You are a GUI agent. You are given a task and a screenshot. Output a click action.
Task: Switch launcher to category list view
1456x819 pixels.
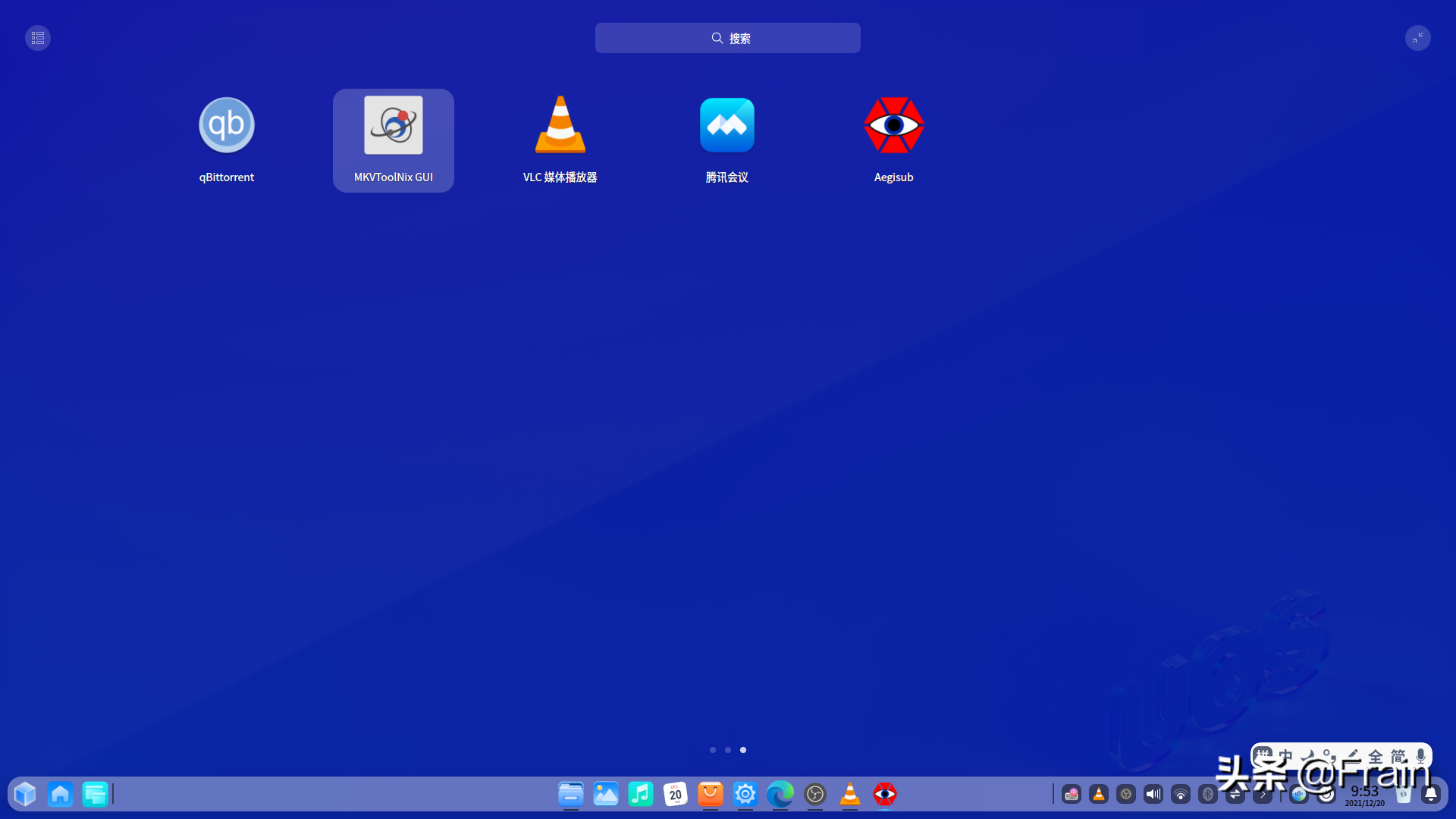tap(38, 38)
